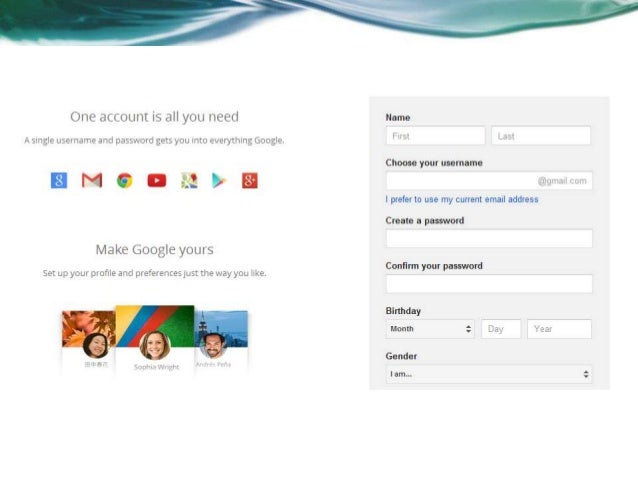Image resolution: width=638 pixels, height=479 pixels.
Task: Click the YouTube play icon
Action: coord(157,180)
